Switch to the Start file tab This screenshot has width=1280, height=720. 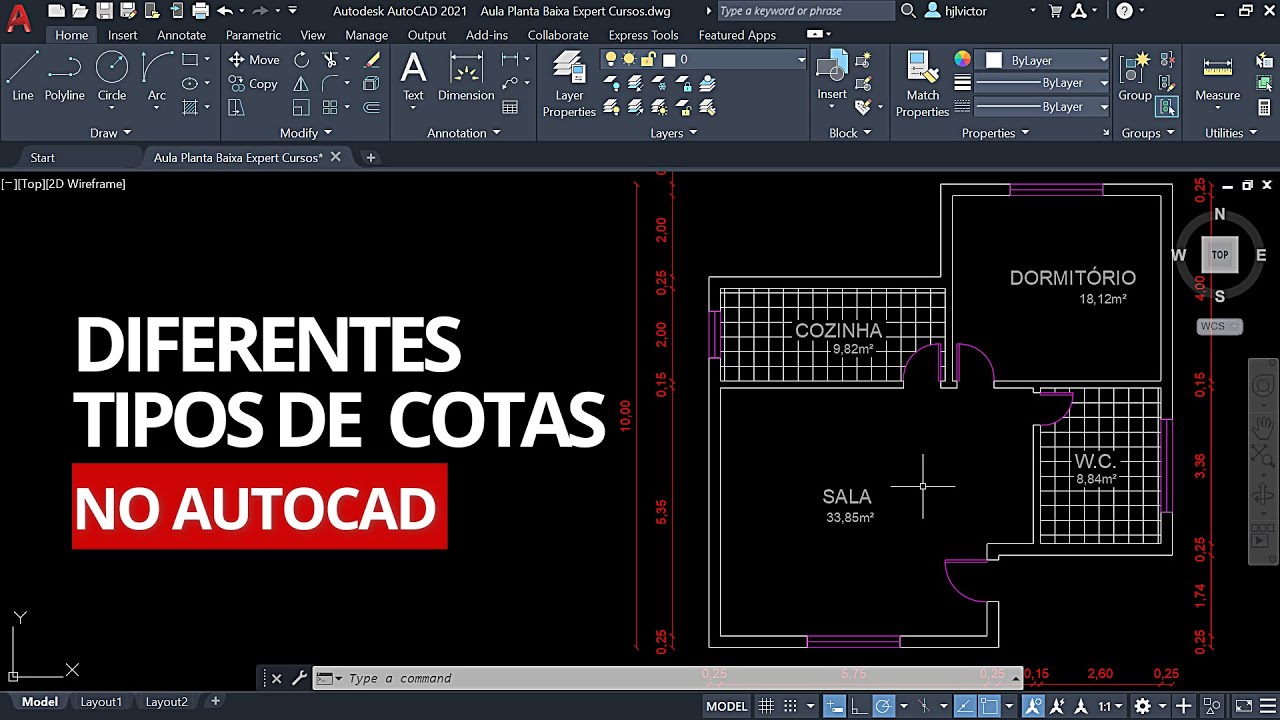click(x=42, y=157)
